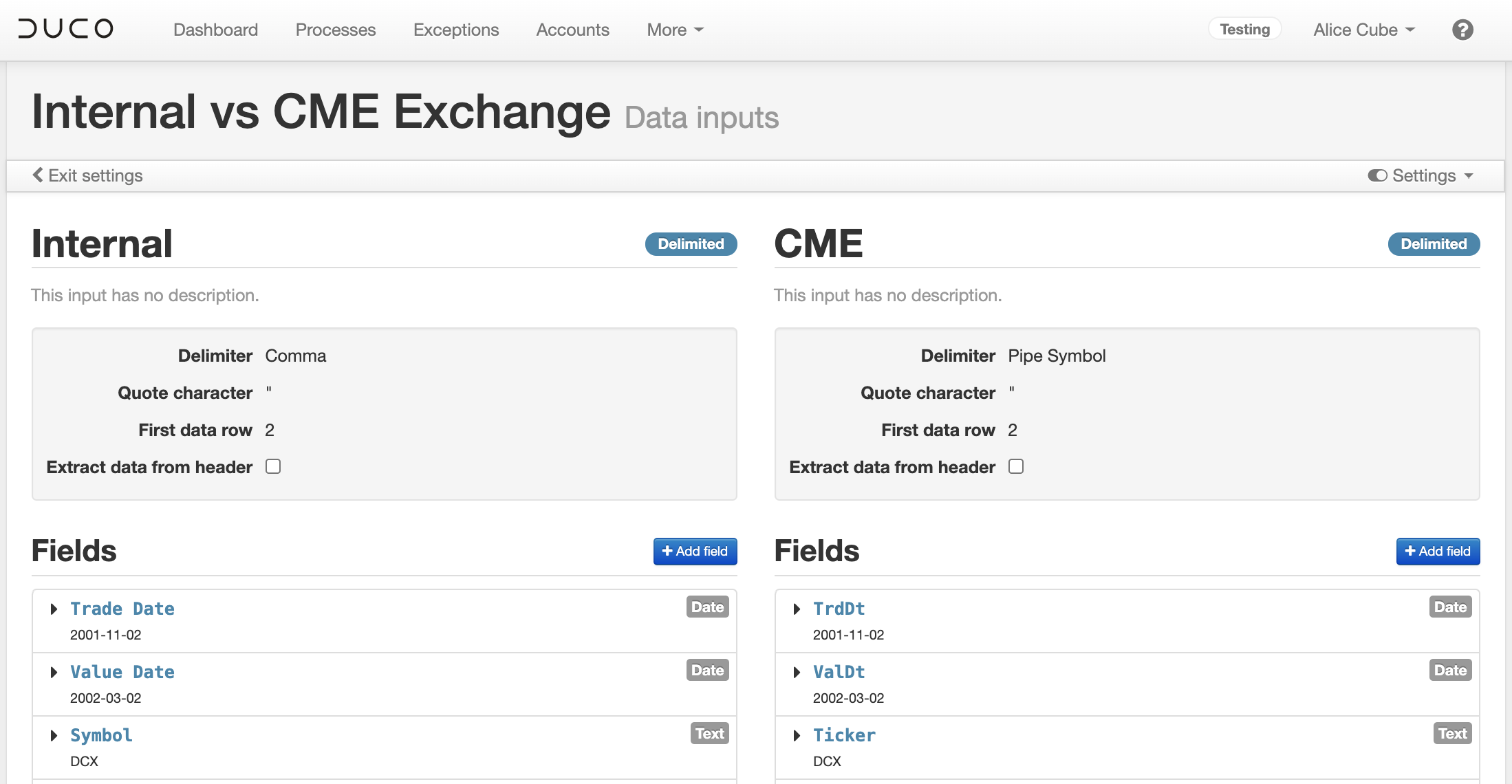Click the Text type badge on Ticker
This screenshot has height=784, width=1512.
[x=1452, y=733]
